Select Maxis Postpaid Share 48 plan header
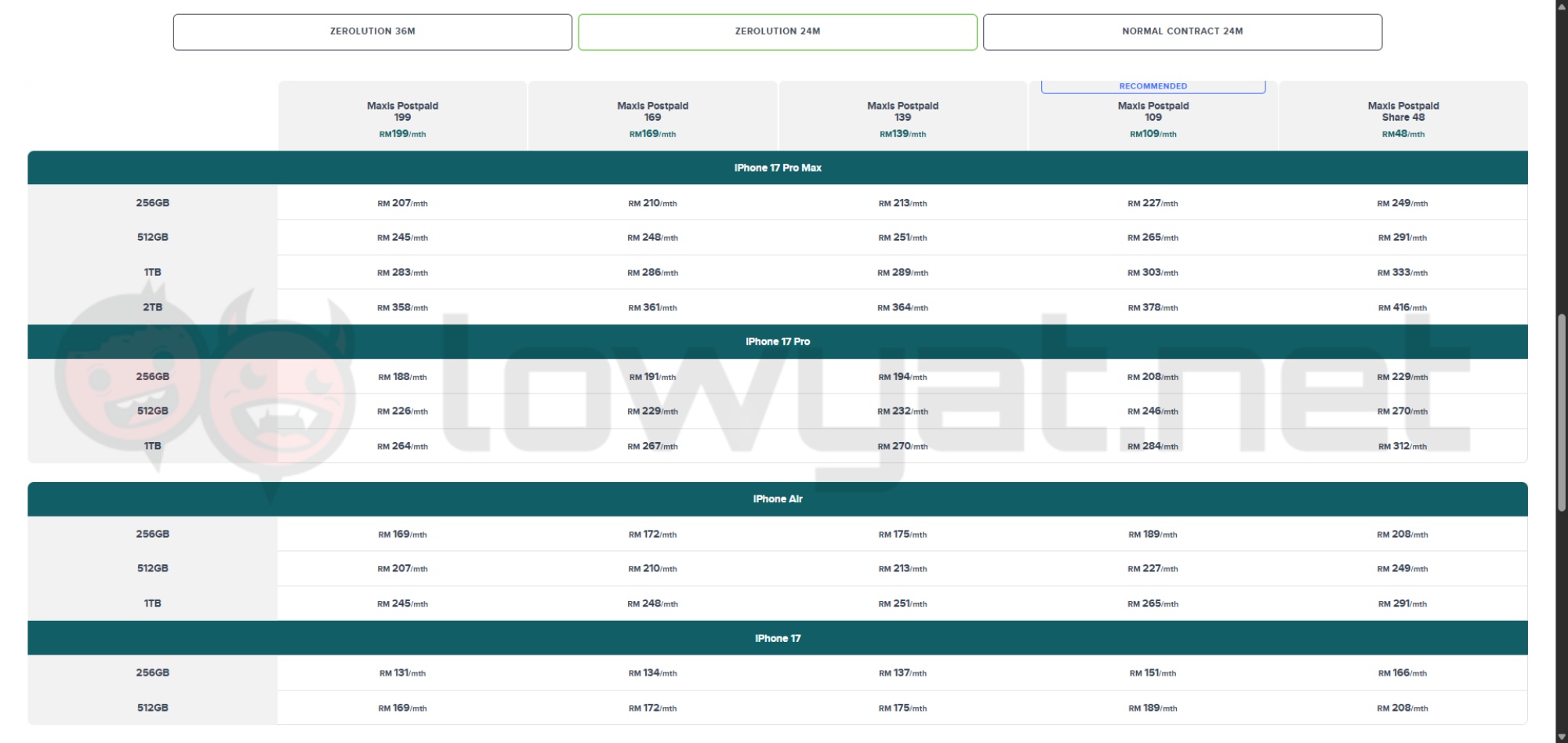Image resolution: width=1568 pixels, height=743 pixels. click(1403, 116)
